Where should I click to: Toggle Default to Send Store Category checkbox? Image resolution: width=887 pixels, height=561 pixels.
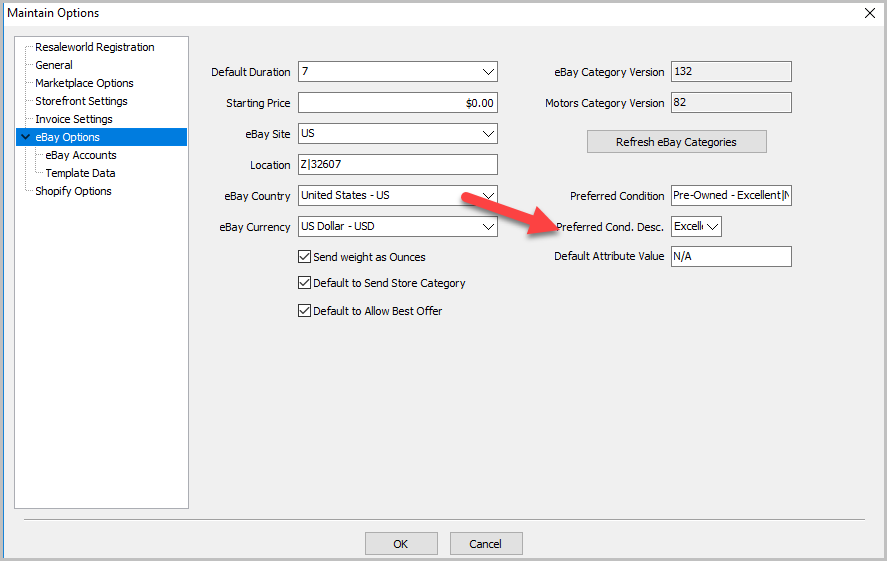tap(304, 283)
